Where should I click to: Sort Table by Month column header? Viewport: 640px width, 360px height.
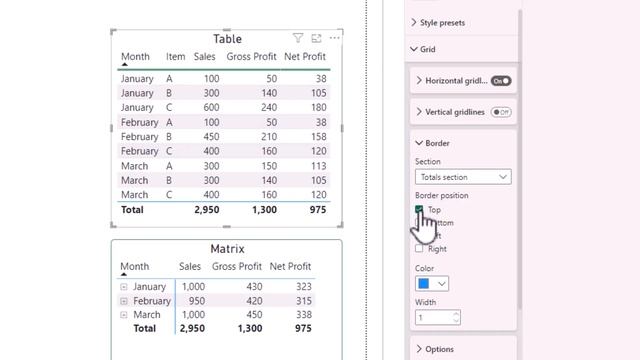click(136, 57)
